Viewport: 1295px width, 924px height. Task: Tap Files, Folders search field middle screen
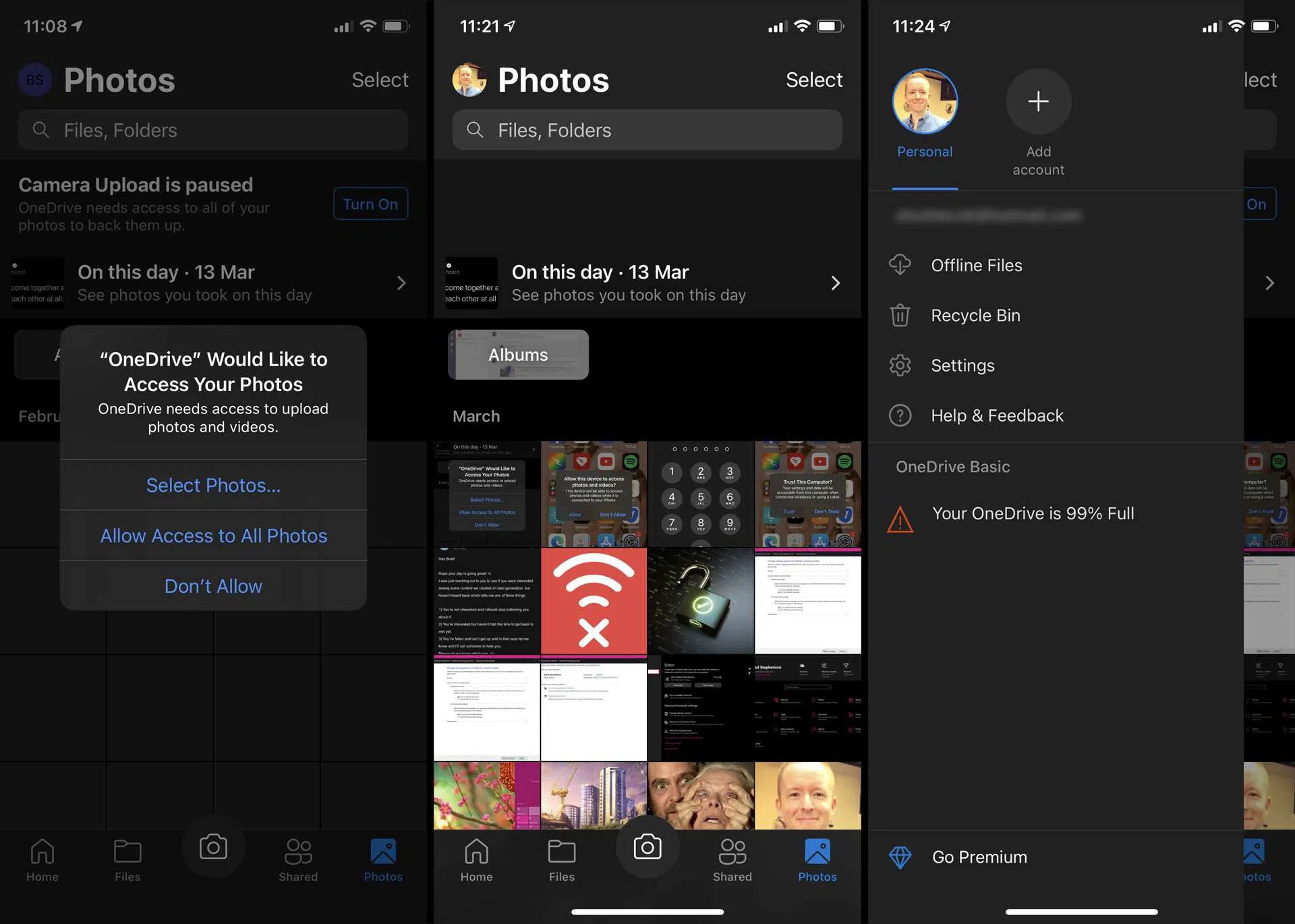click(647, 130)
